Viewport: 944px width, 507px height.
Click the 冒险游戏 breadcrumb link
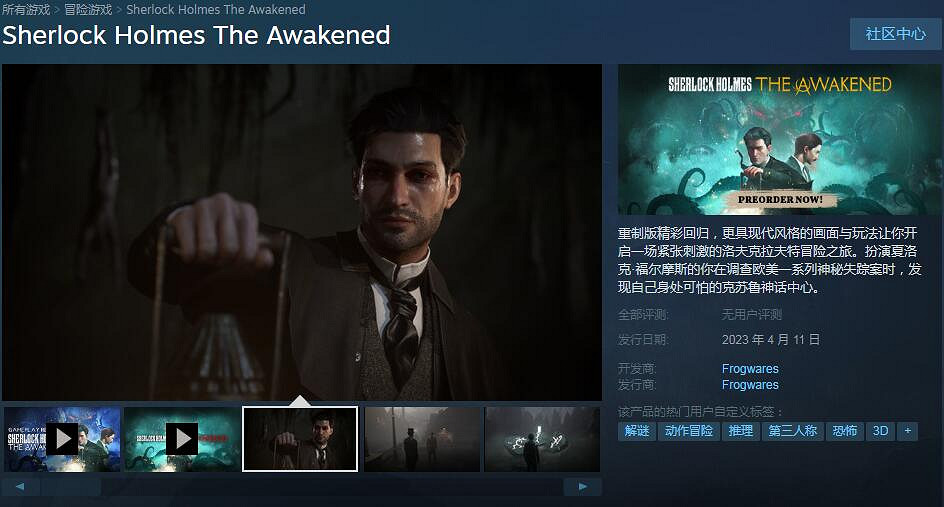coord(88,10)
